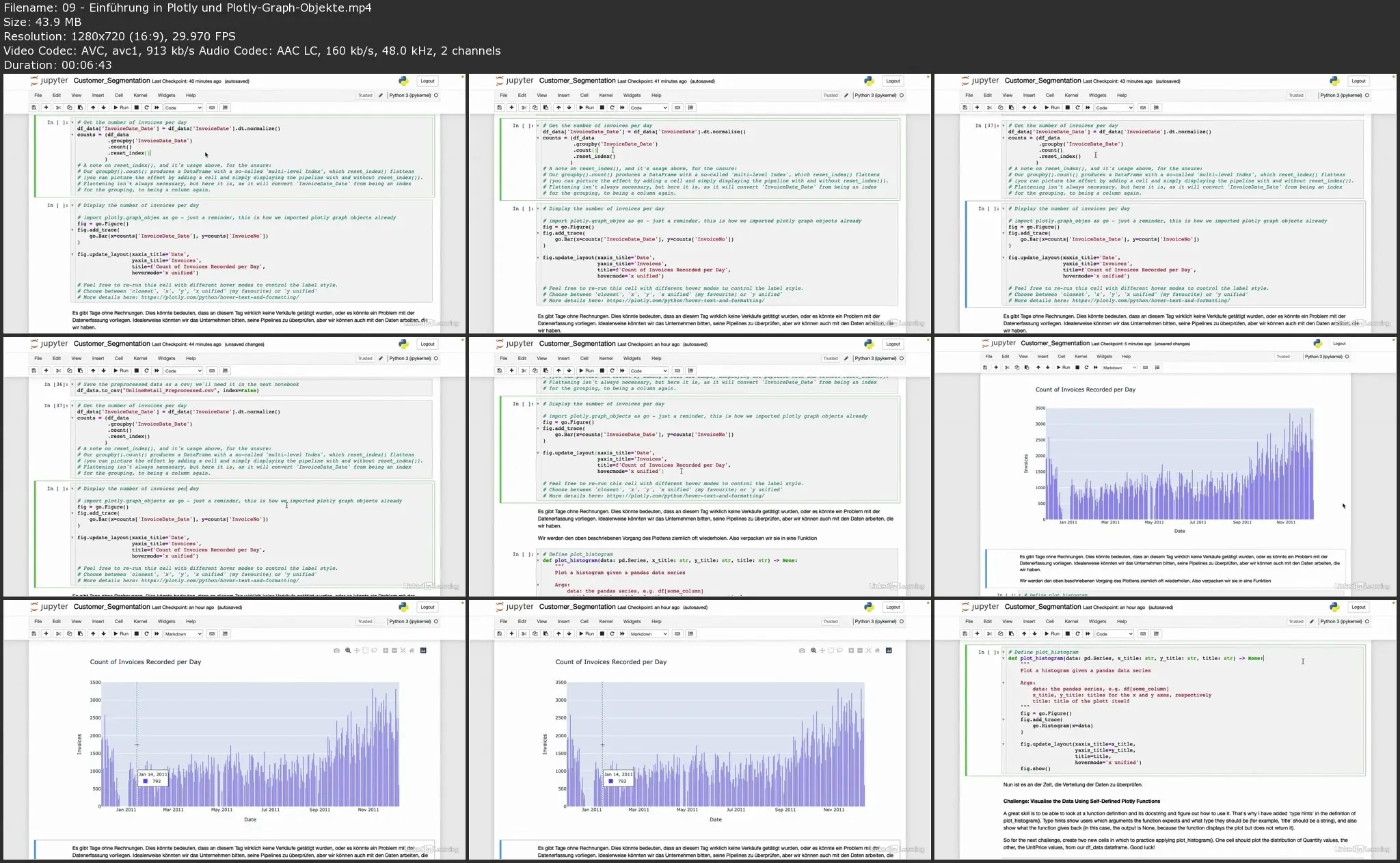Click the paste cells icon in the top-left frame

coord(80,107)
